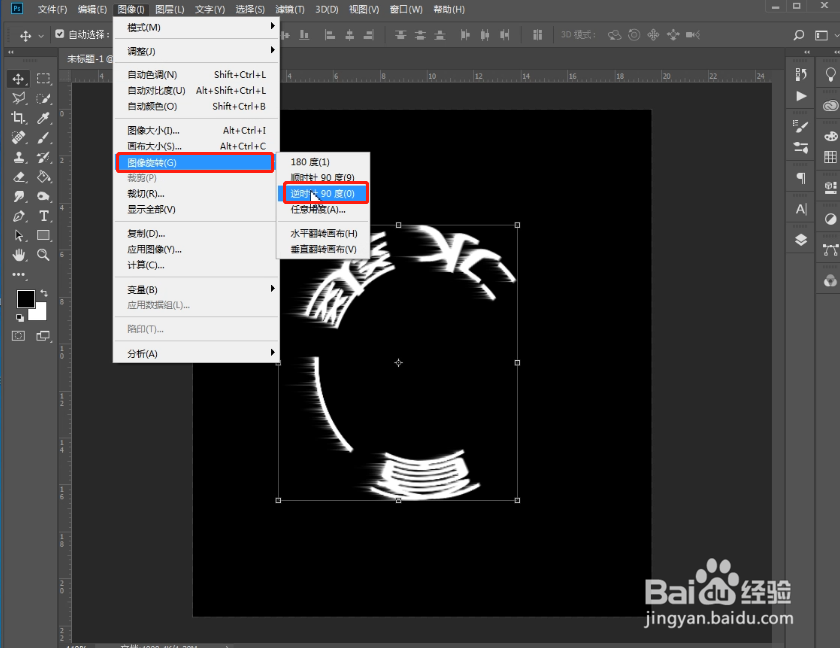Select the Eraser tool

(18, 177)
